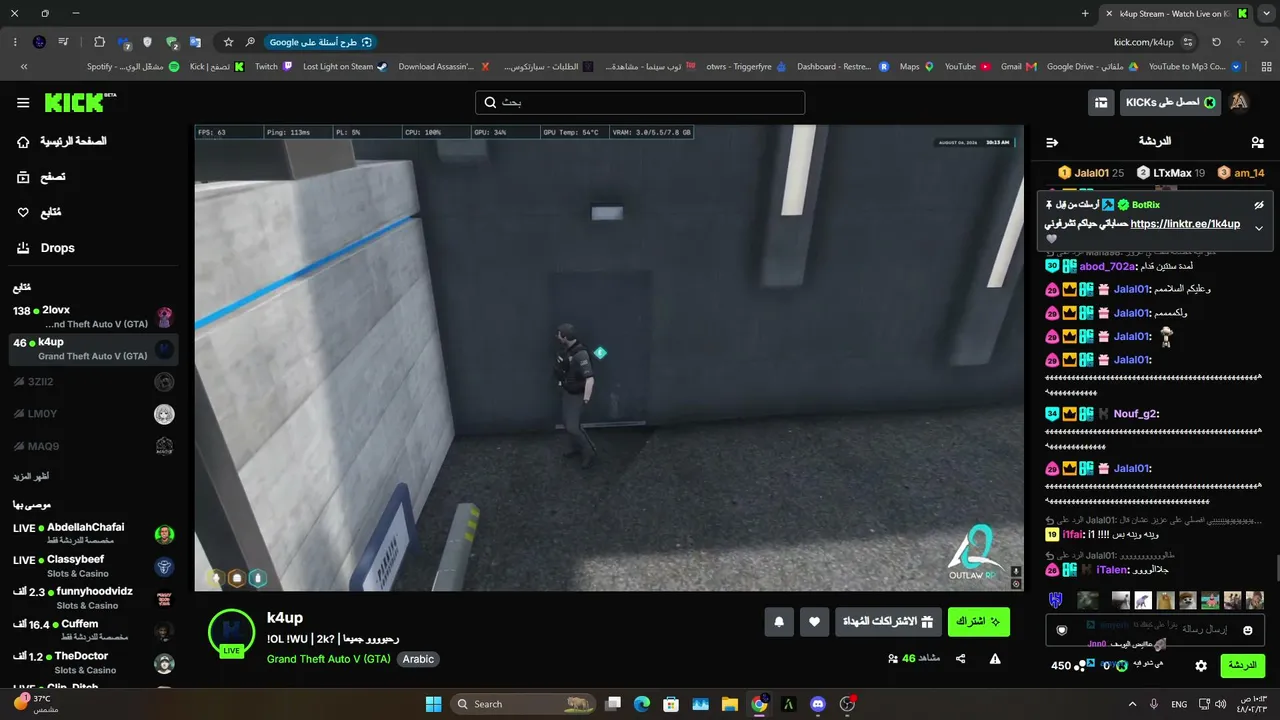
Task: Open the user profile avatar menu
Action: (1239, 103)
